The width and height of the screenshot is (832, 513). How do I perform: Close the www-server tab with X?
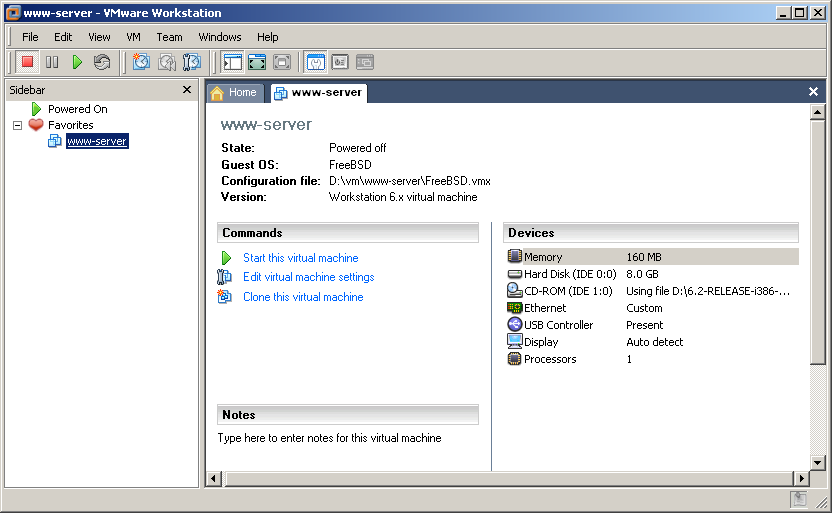point(813,92)
